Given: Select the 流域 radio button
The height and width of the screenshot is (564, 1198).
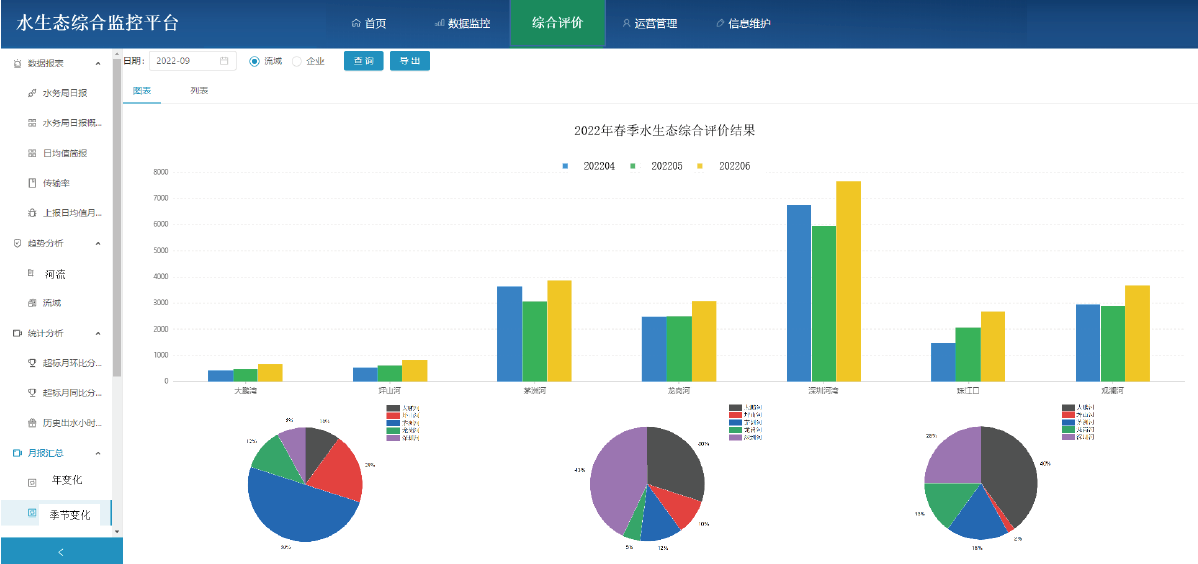Looking at the screenshot, I should click(x=254, y=61).
